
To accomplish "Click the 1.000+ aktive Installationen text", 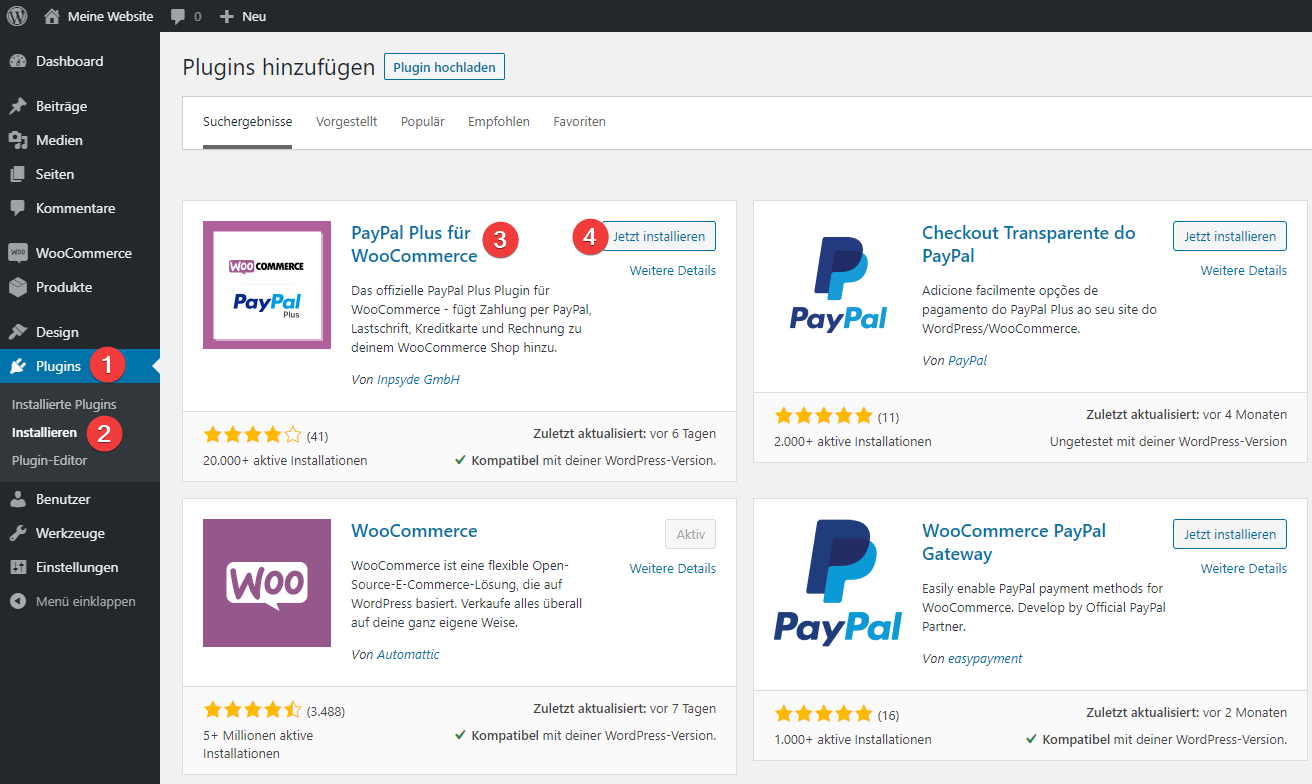I will pyautogui.click(x=852, y=739).
